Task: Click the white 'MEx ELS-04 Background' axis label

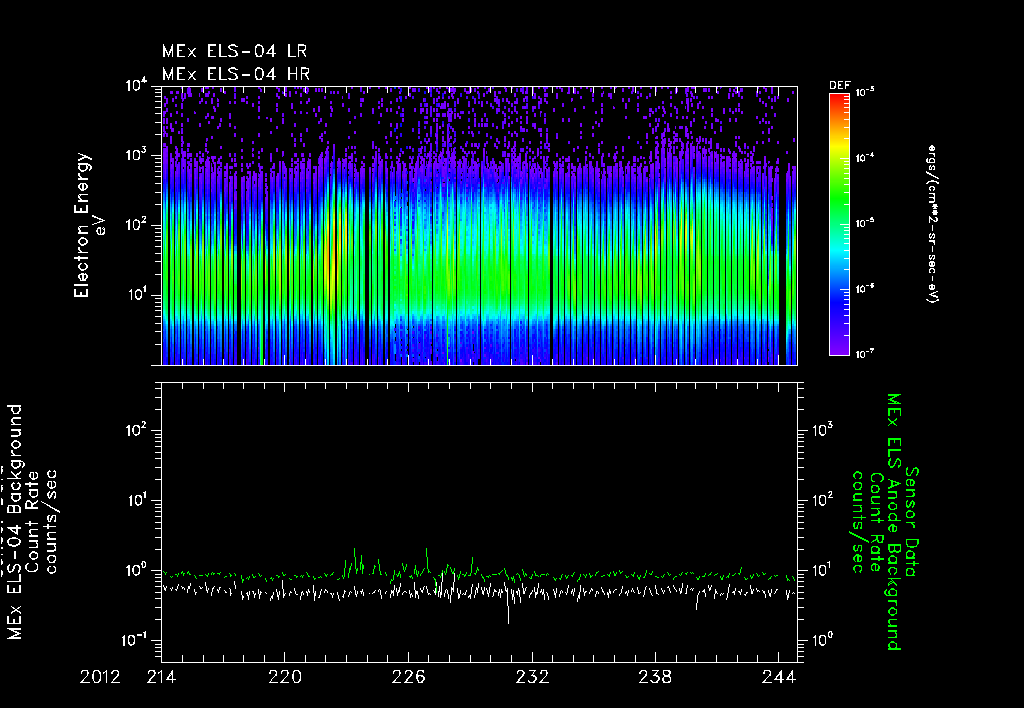Action: coord(15,522)
